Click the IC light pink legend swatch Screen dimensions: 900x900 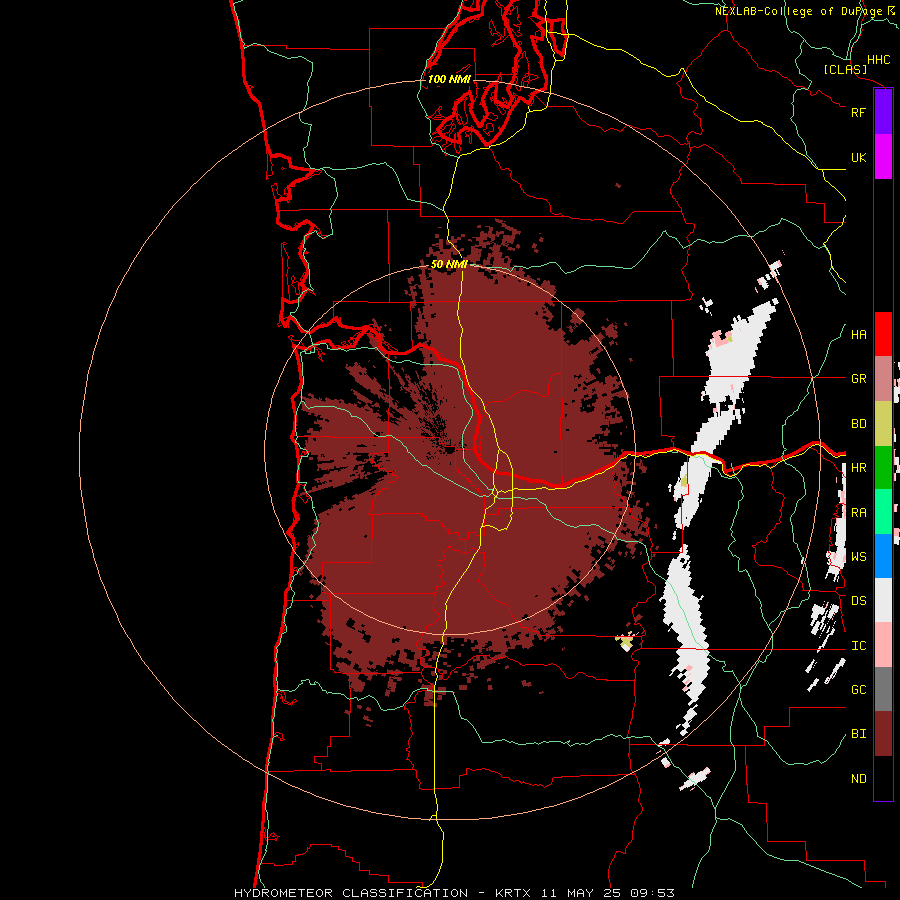tap(883, 645)
